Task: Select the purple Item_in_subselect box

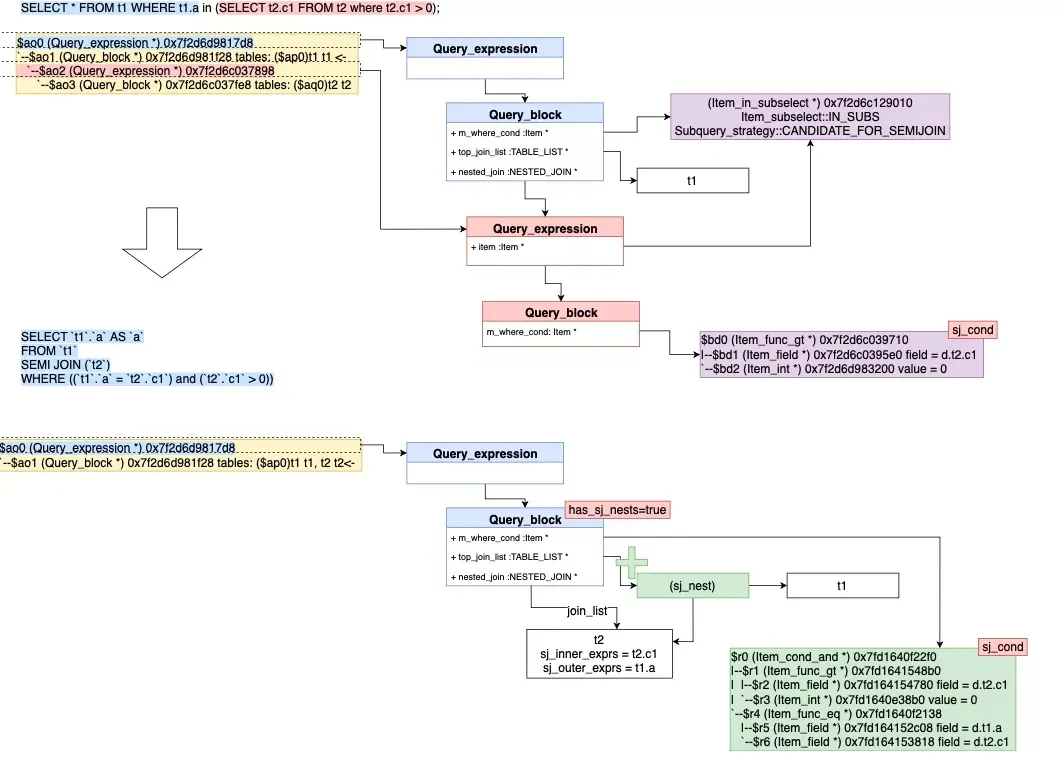Action: (x=810, y=117)
